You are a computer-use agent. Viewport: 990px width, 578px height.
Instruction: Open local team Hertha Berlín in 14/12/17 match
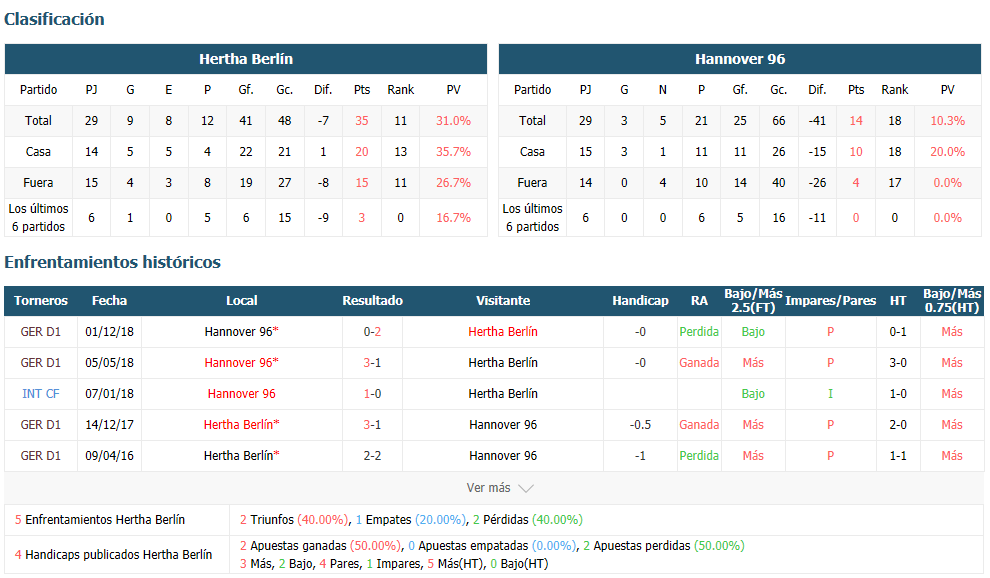click(x=242, y=424)
